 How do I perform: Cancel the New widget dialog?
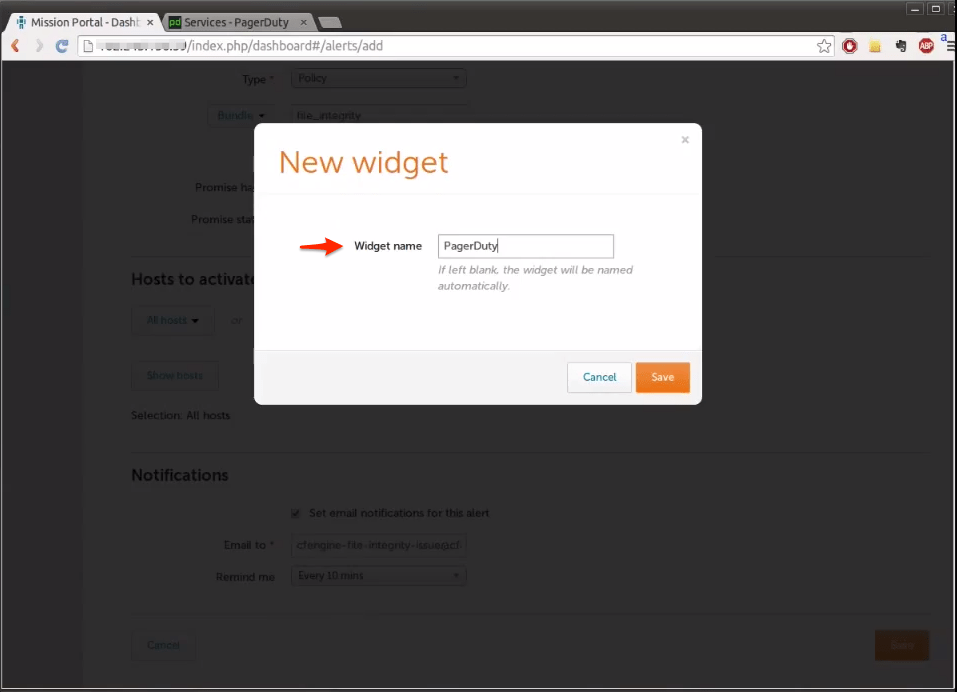point(598,377)
